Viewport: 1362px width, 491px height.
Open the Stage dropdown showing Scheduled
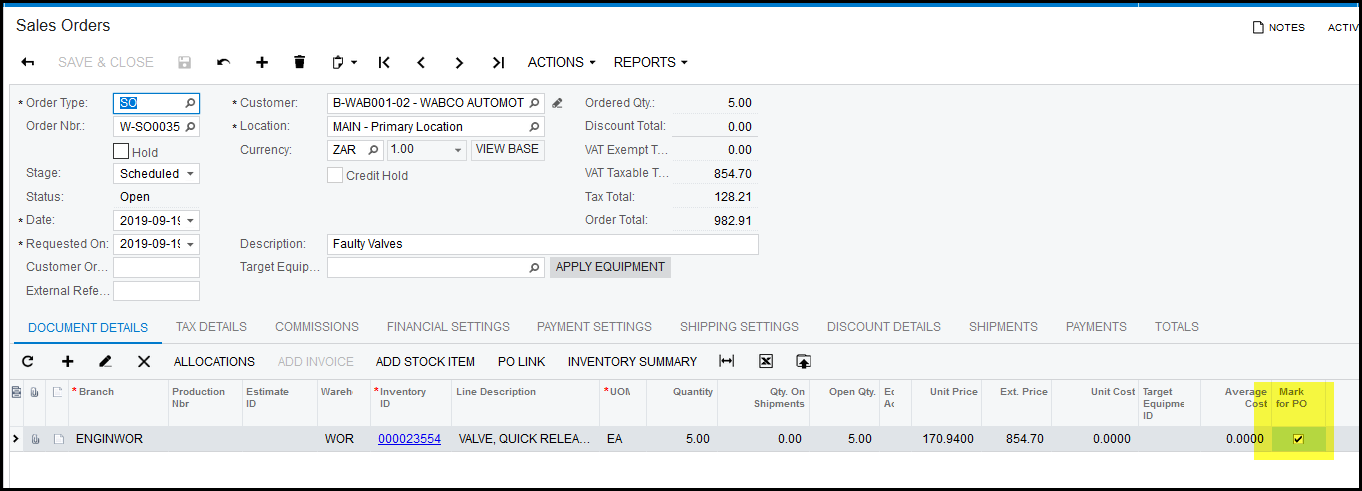tap(158, 174)
